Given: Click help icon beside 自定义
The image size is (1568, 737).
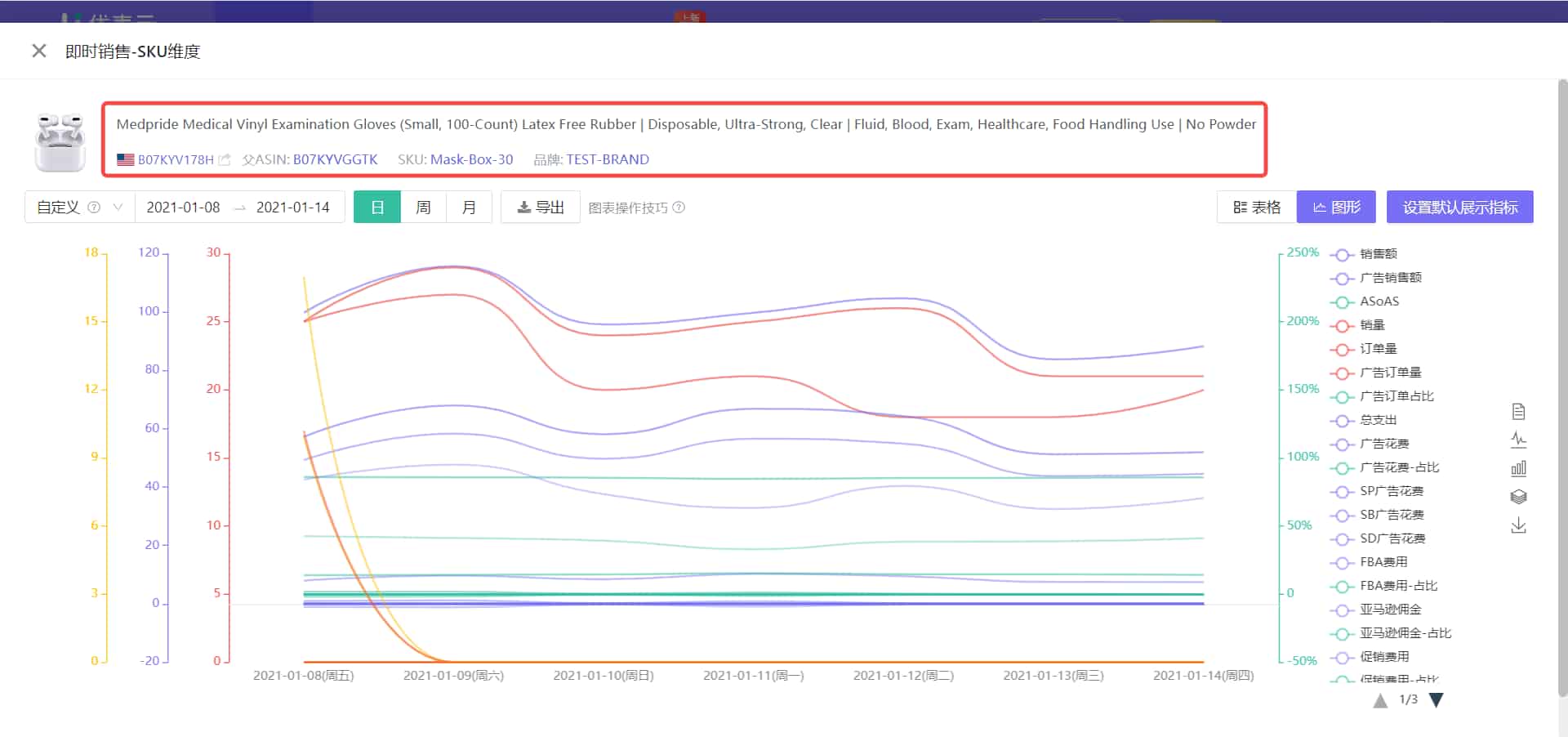Looking at the screenshot, I should (x=94, y=208).
